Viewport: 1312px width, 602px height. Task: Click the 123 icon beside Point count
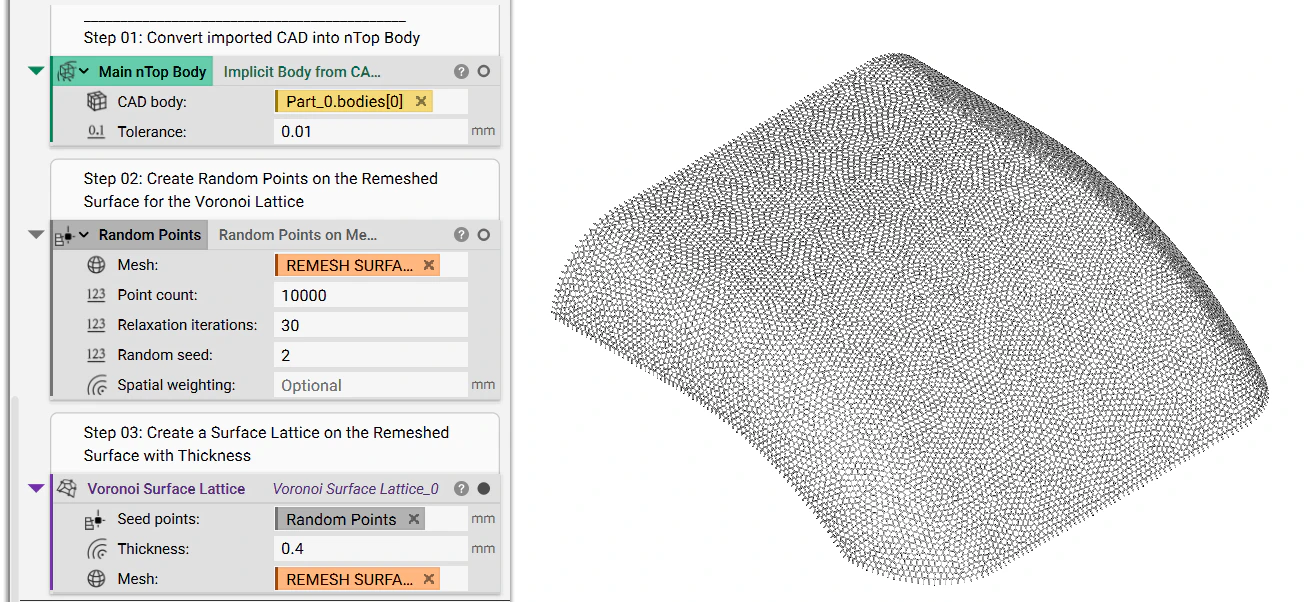click(95, 294)
